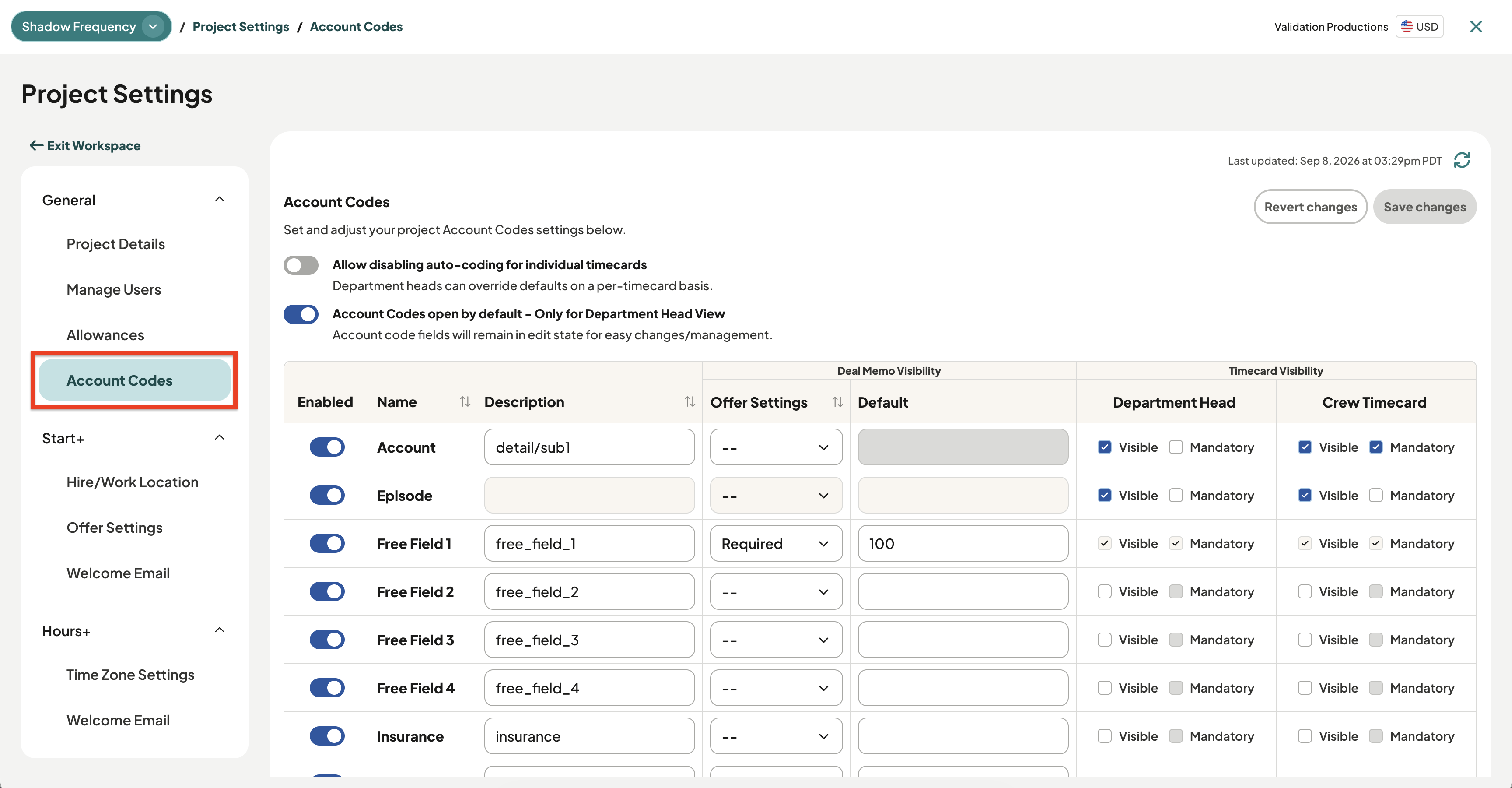
Task: Click the Exit Workspace back arrow link
Action: pos(85,145)
